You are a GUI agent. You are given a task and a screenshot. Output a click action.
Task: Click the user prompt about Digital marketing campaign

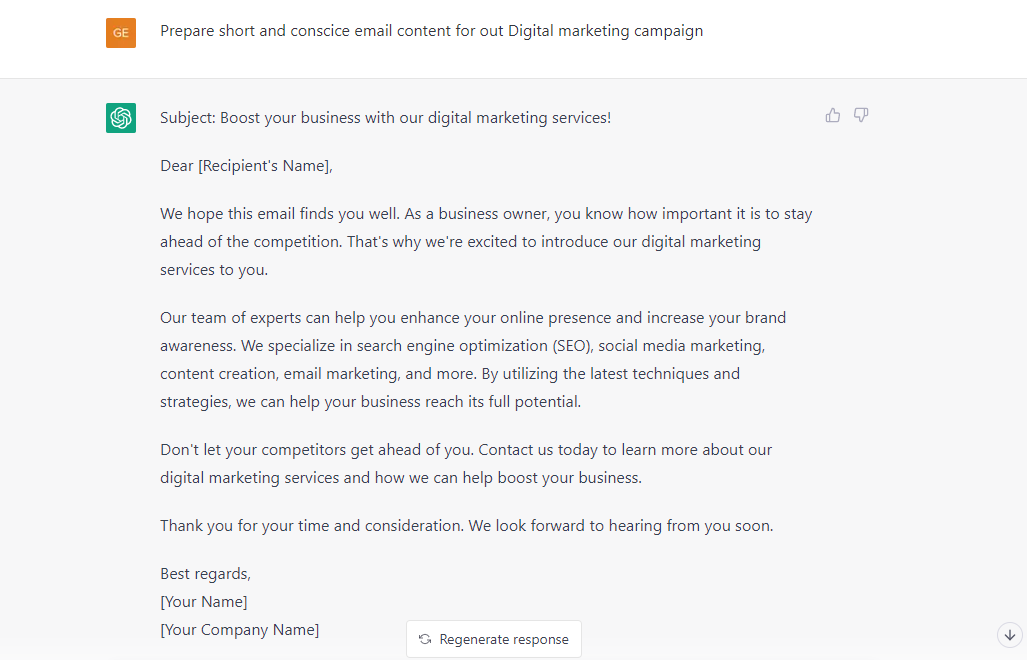[432, 31]
